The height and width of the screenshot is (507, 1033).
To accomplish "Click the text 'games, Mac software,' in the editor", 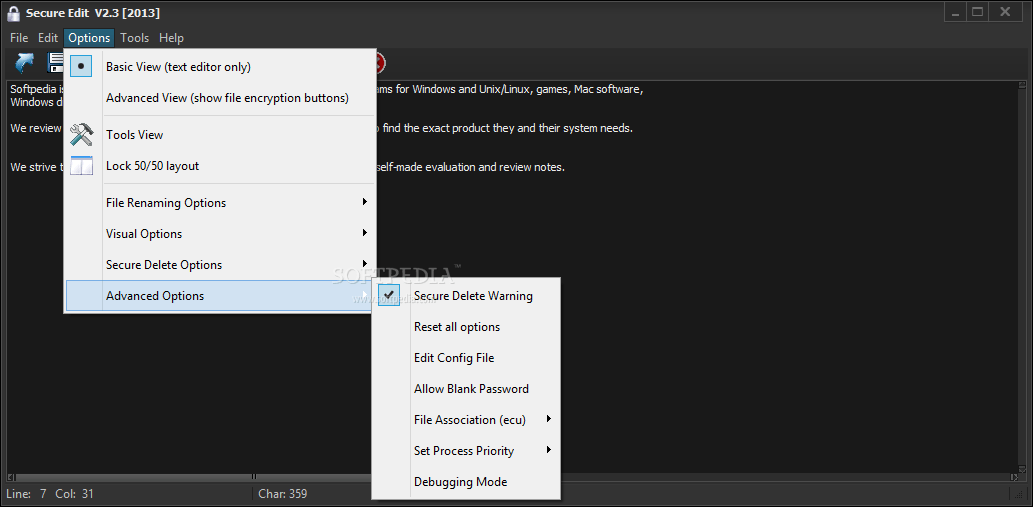I will pyautogui.click(x=590, y=90).
